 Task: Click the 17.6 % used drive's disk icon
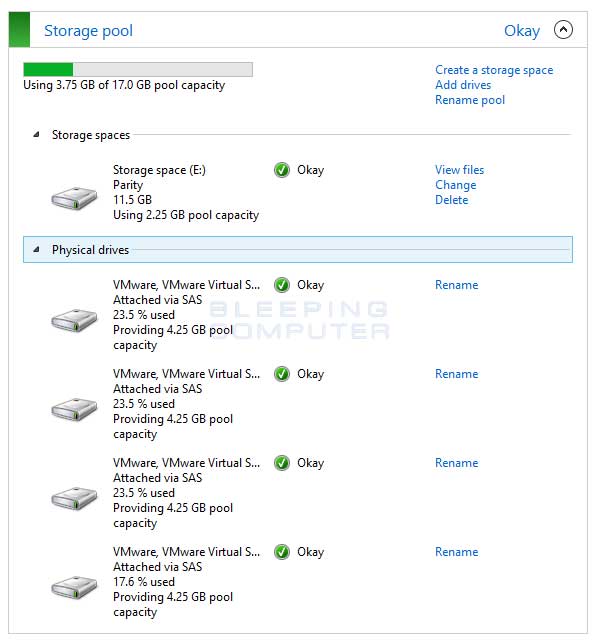pos(74,587)
